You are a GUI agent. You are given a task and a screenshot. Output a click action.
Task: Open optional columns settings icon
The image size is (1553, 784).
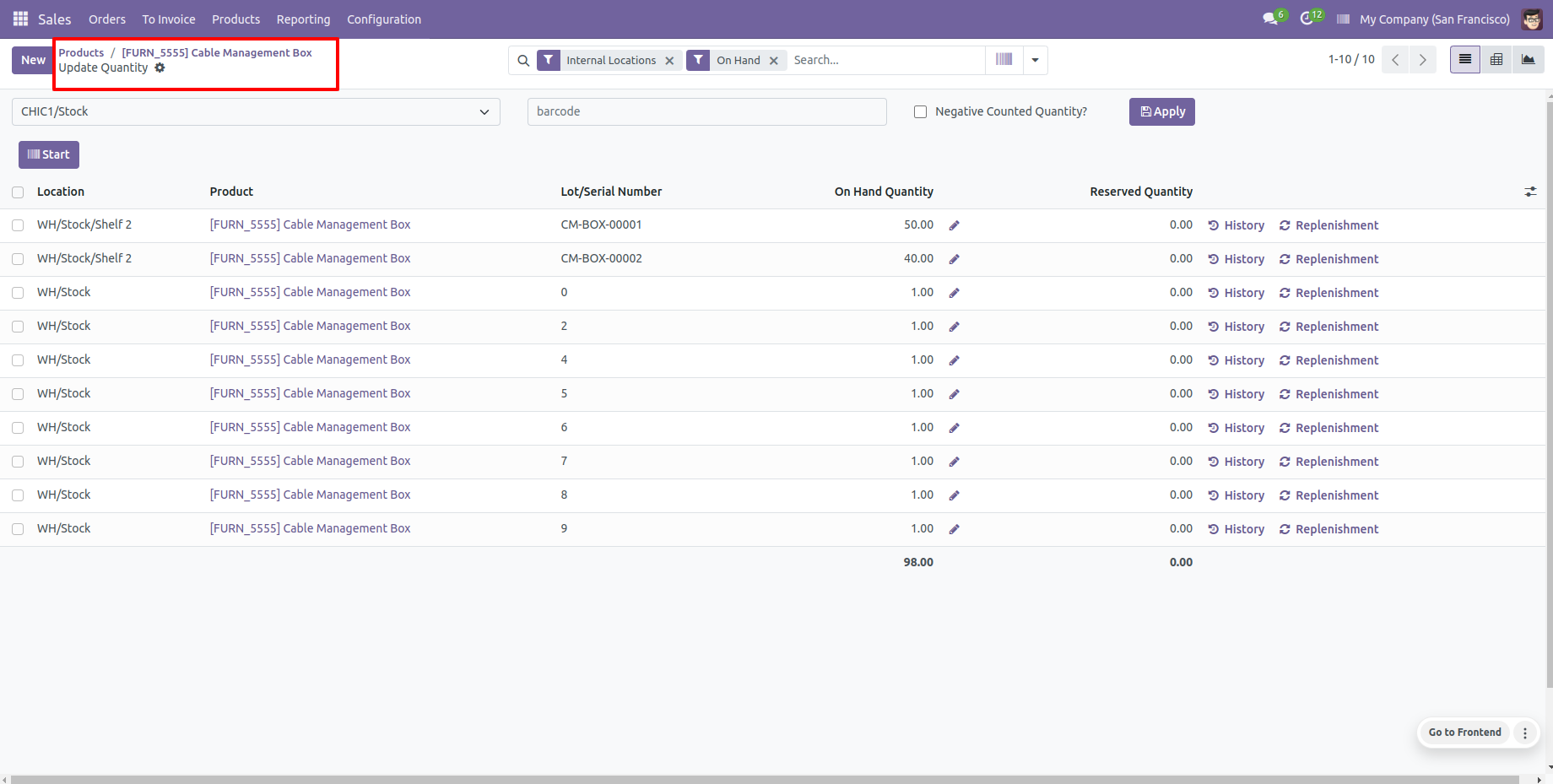pyautogui.click(x=1530, y=192)
